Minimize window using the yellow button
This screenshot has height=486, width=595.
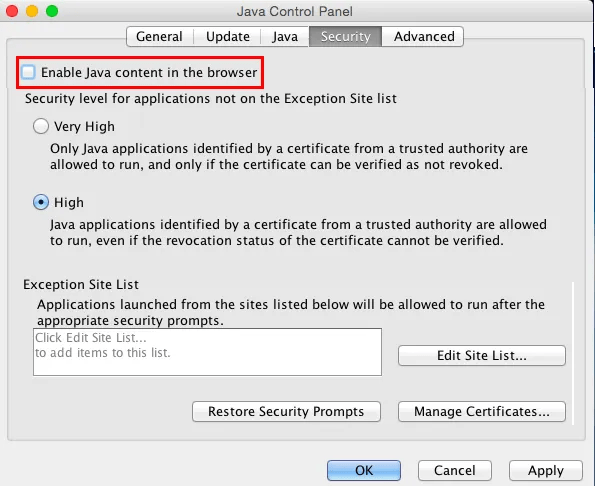[32, 11]
